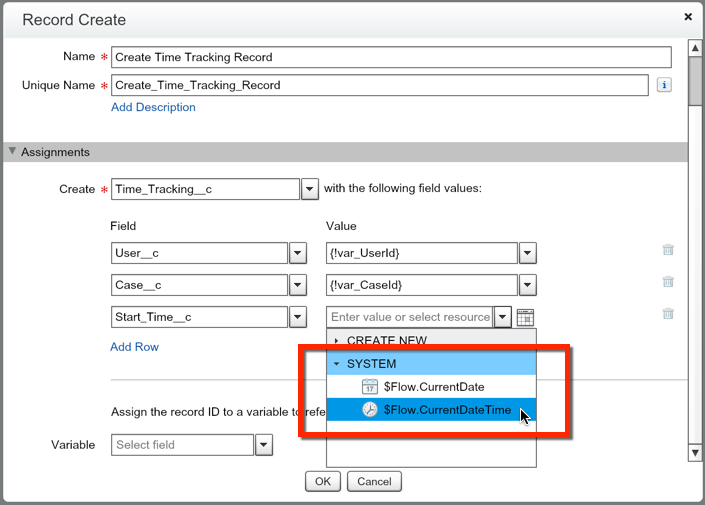Collapse the SYSTEM resource group
The image size is (705, 505).
click(x=337, y=364)
